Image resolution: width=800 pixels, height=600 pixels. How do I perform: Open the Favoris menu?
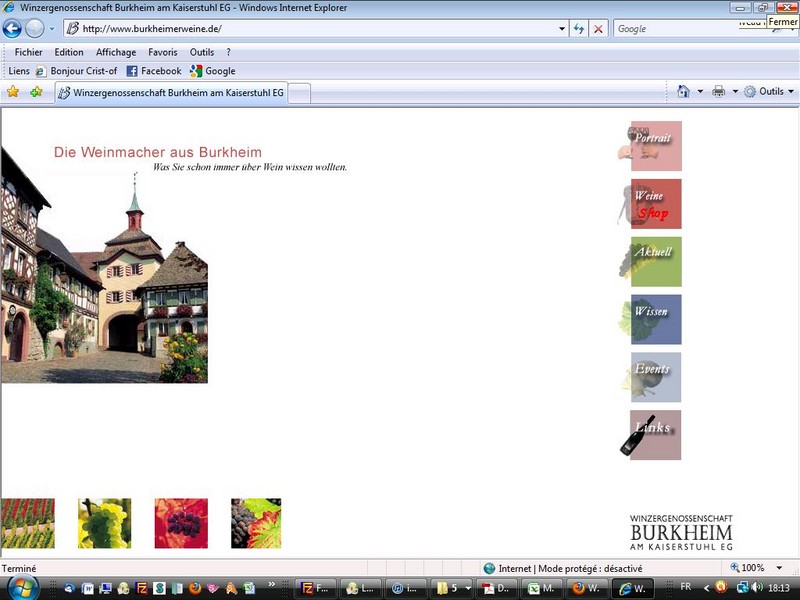pyautogui.click(x=163, y=52)
